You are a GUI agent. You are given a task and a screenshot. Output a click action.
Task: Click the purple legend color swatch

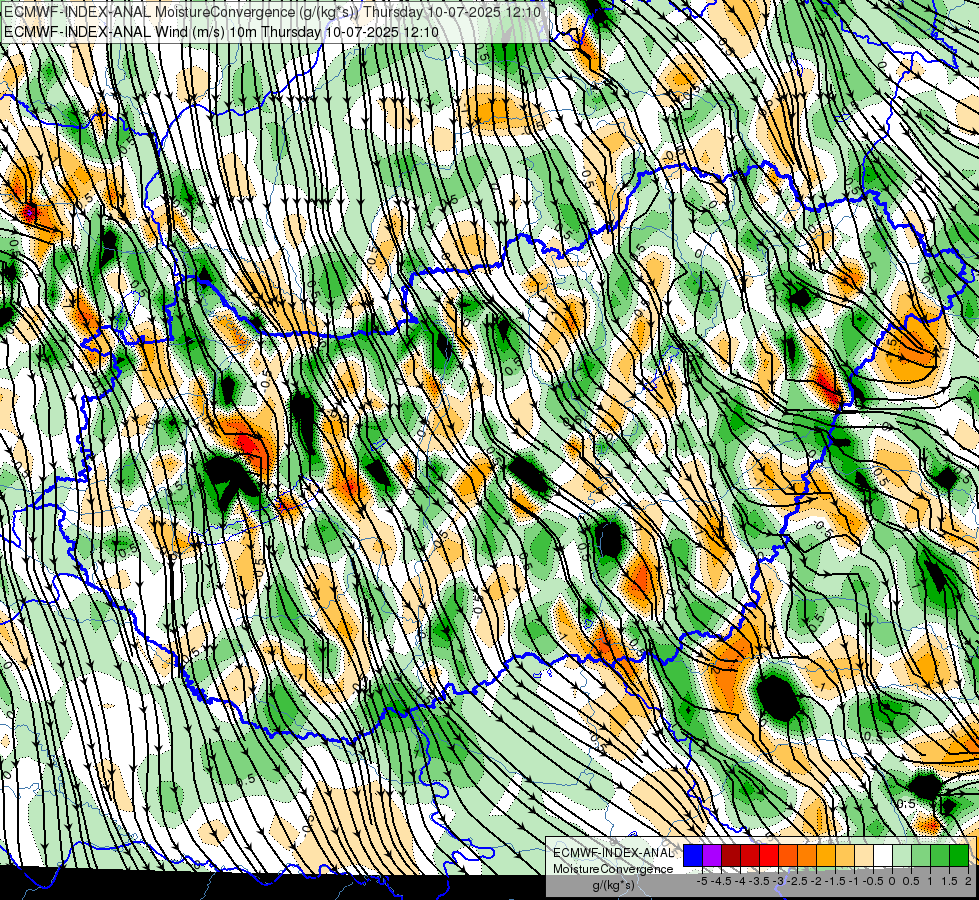pos(712,855)
